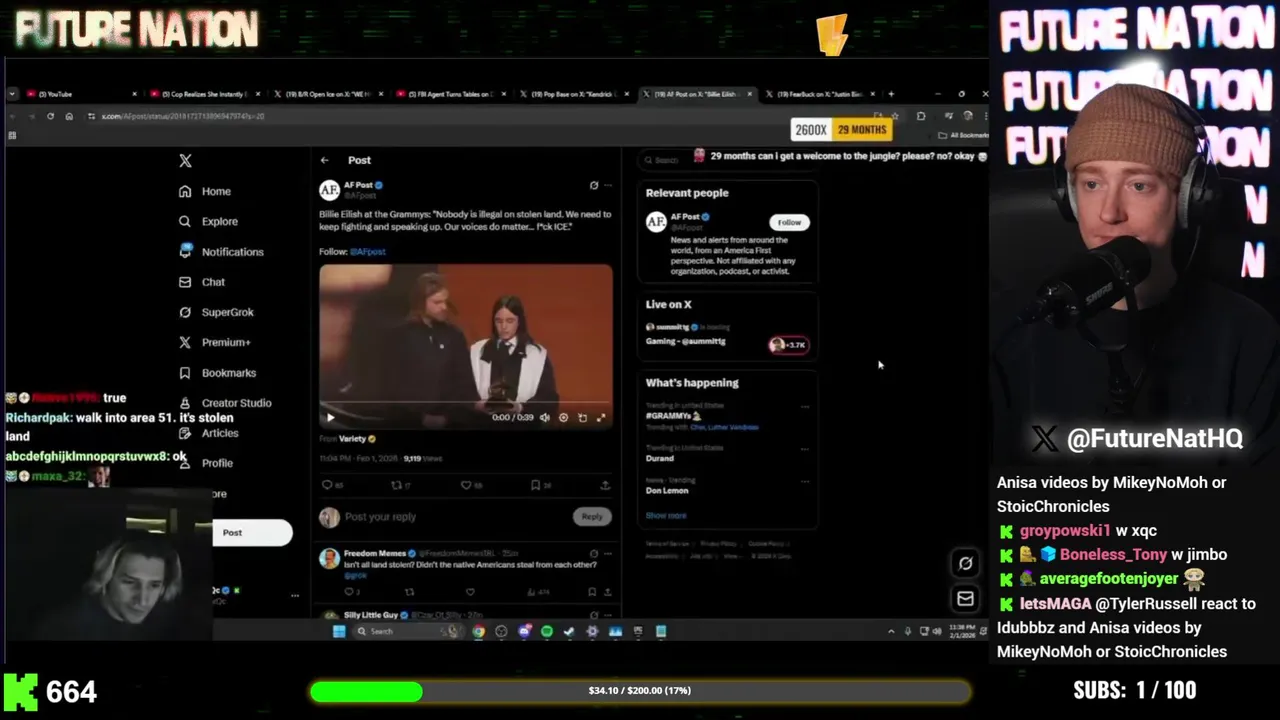Open Chrome from the taskbar
The image size is (1280, 720).
[x=479, y=631]
